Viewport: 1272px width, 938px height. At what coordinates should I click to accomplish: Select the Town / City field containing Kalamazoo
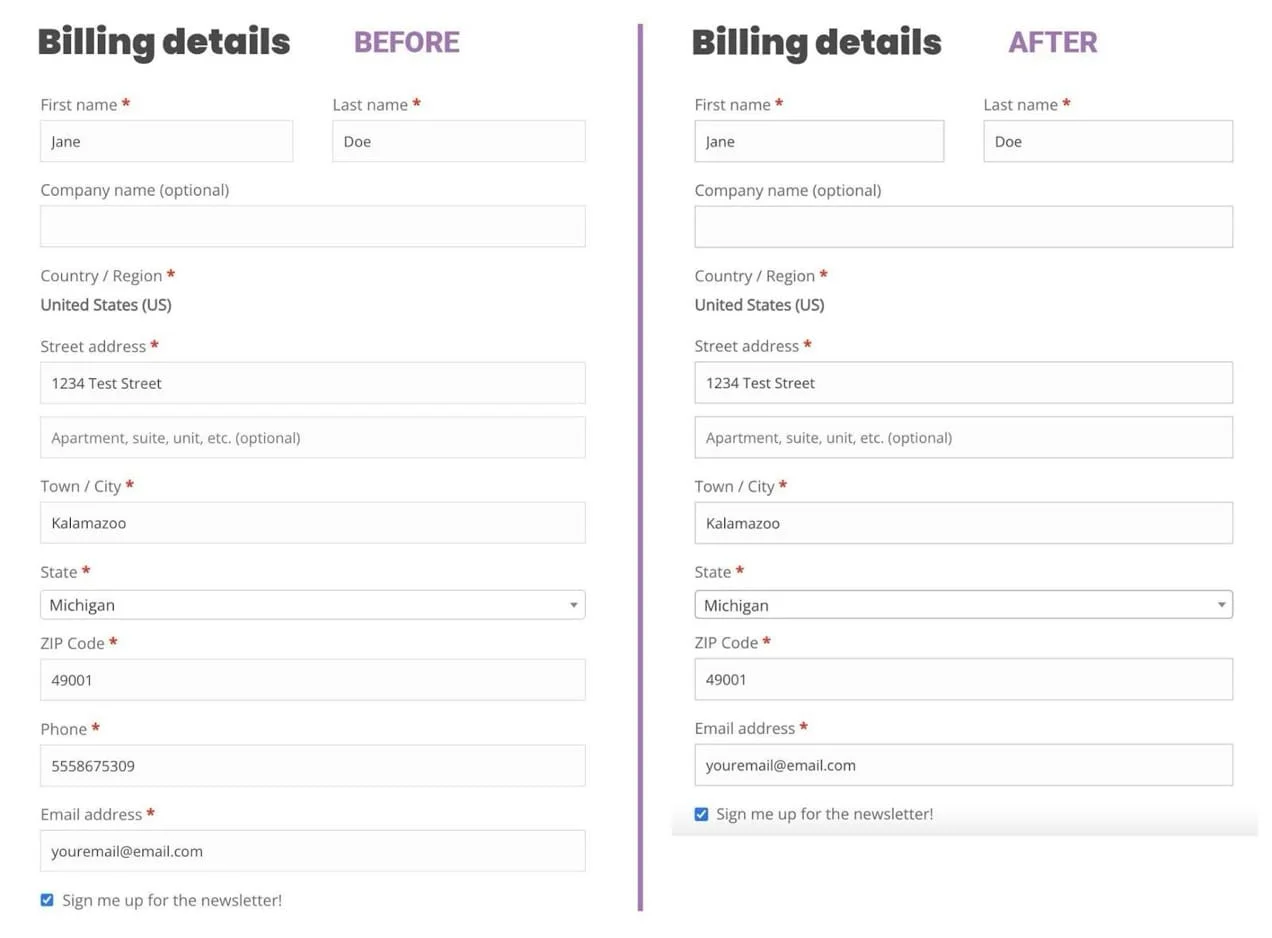(x=312, y=522)
